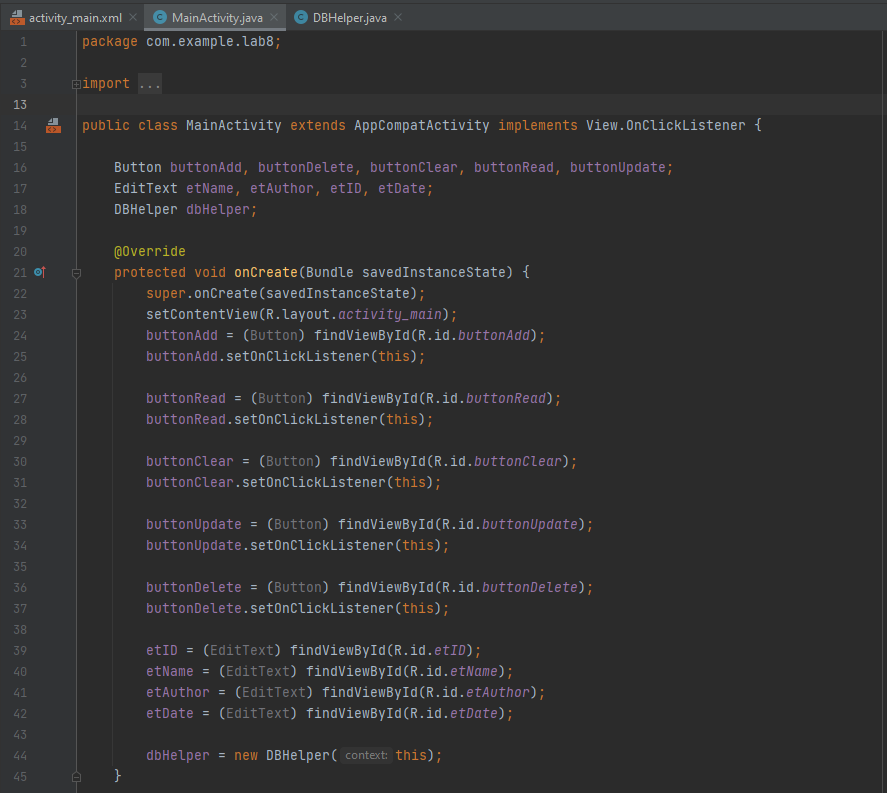Click 'etAuthor' resource id on line 41

point(498,692)
